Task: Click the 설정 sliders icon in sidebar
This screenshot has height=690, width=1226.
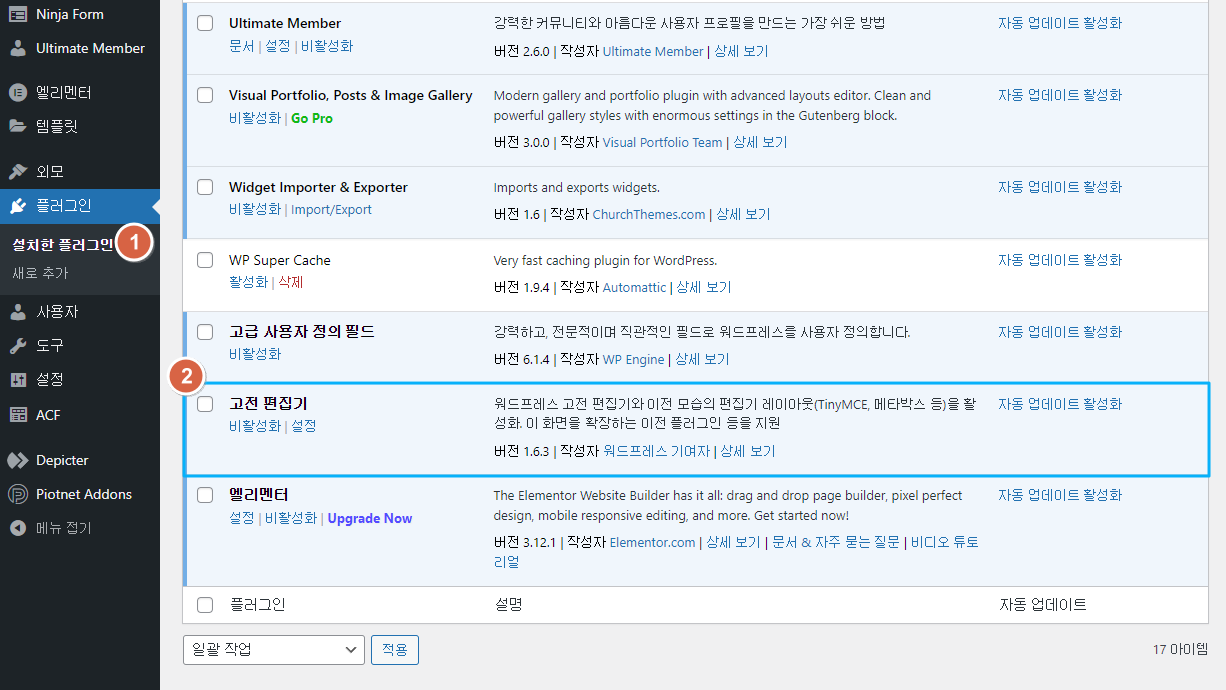Action: coord(18,380)
